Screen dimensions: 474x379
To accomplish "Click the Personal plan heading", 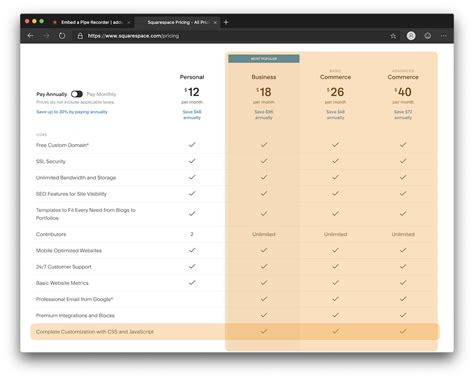I will (192, 77).
